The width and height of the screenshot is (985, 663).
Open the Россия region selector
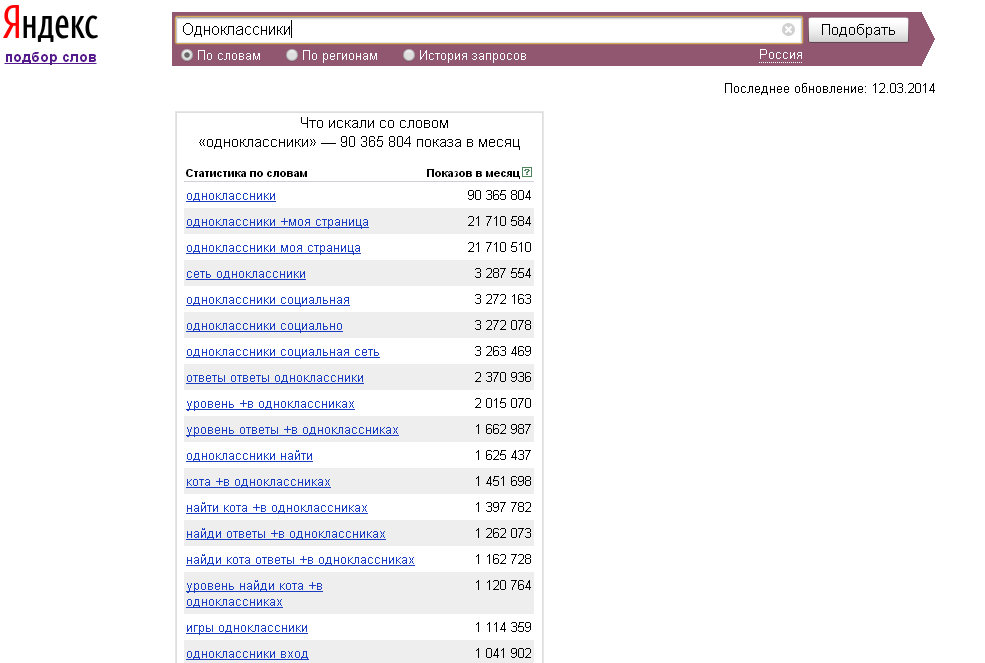click(780, 55)
